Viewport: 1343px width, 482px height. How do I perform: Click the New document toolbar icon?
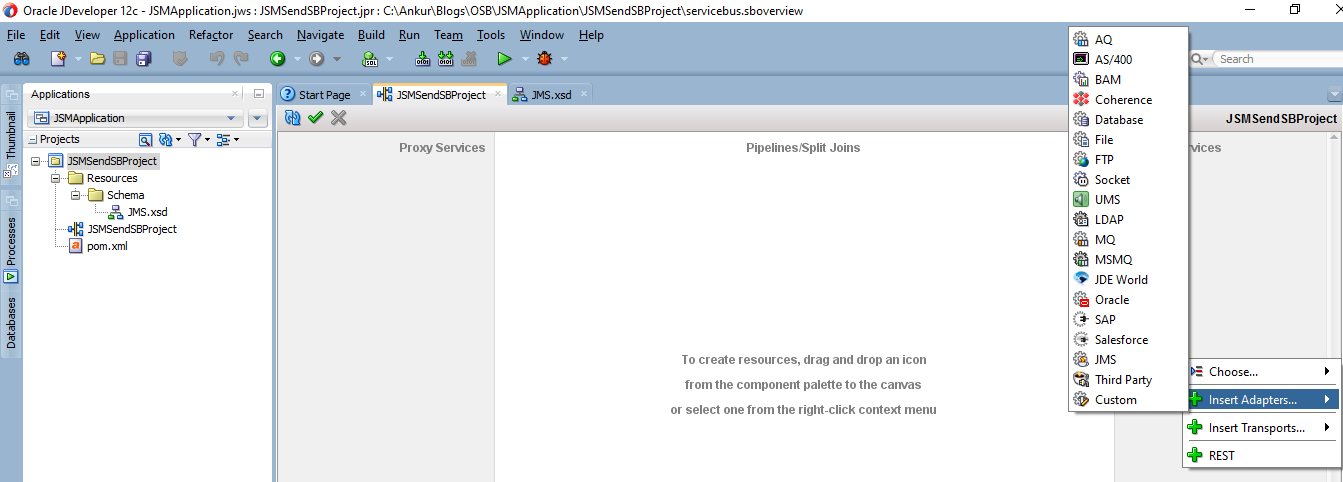tap(58, 59)
